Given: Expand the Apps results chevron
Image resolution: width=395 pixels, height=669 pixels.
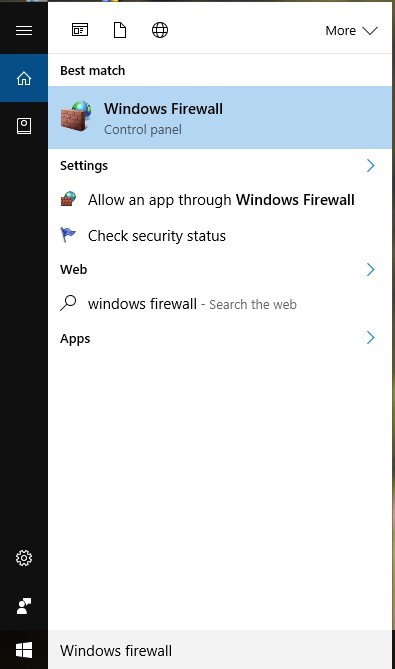Looking at the screenshot, I should [x=370, y=338].
